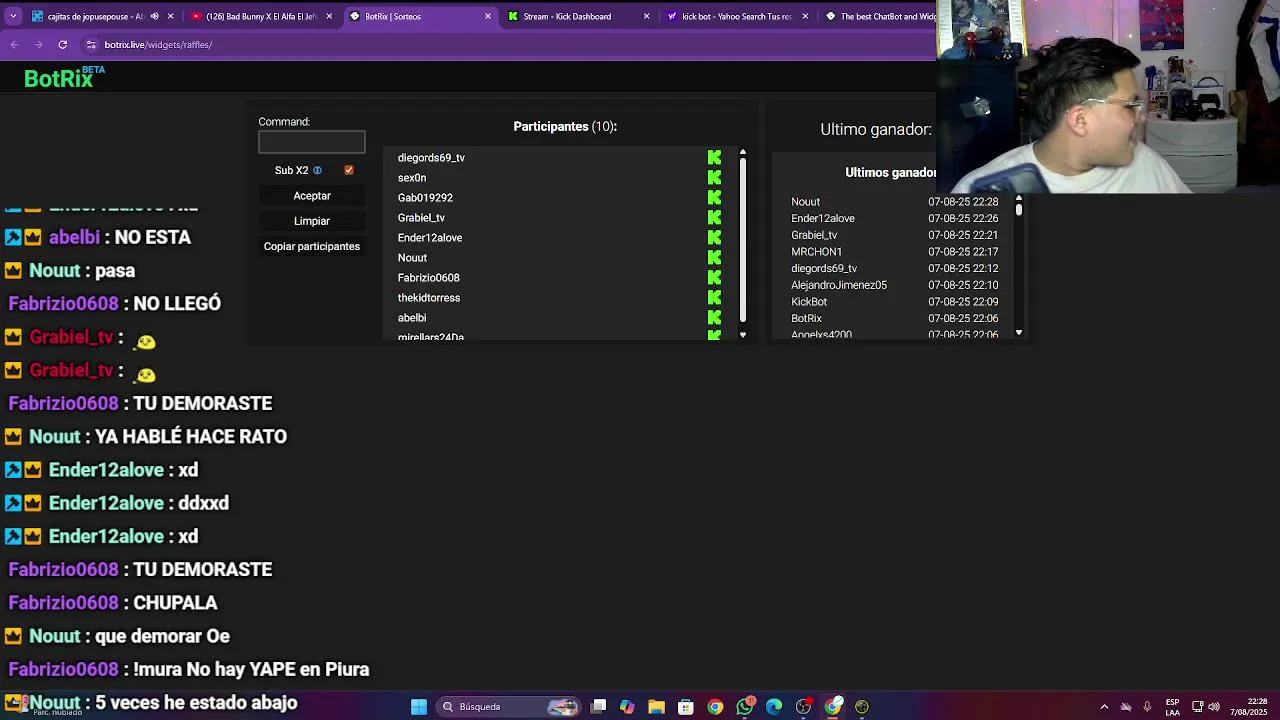Click participant name Gab019292
Image resolution: width=1280 pixels, height=720 pixels.
425,198
